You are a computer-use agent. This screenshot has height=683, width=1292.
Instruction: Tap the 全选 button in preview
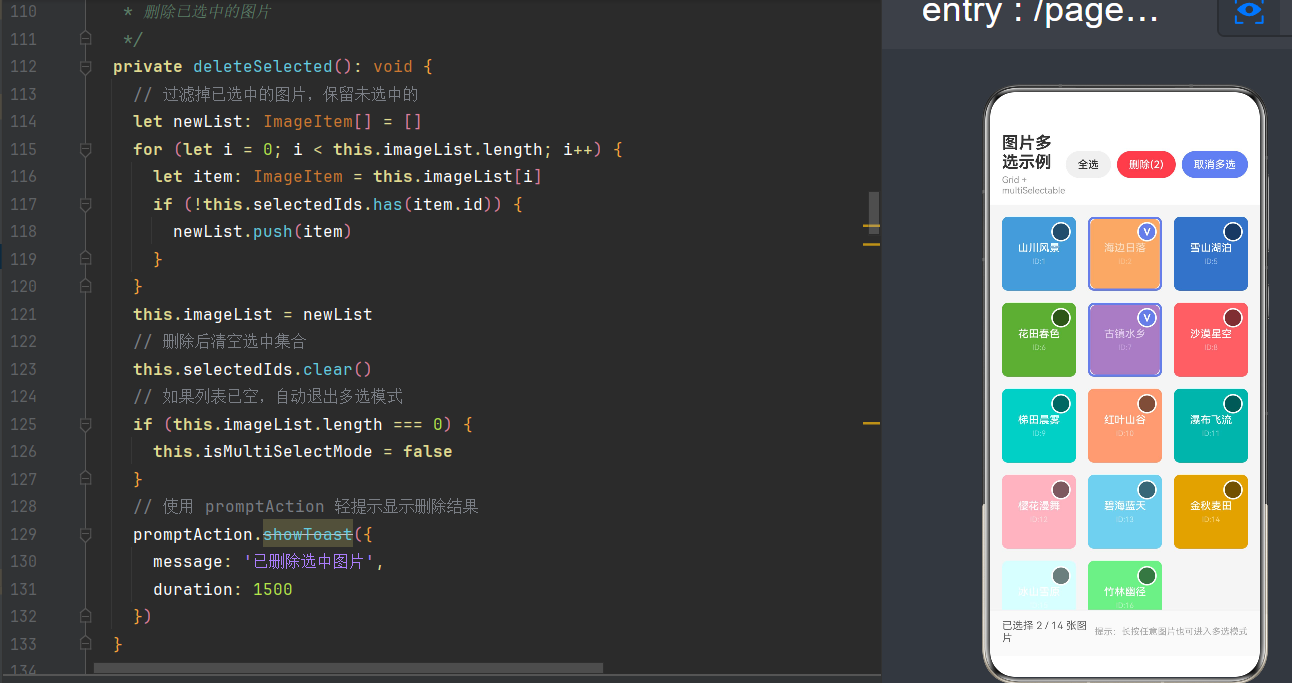1088,165
